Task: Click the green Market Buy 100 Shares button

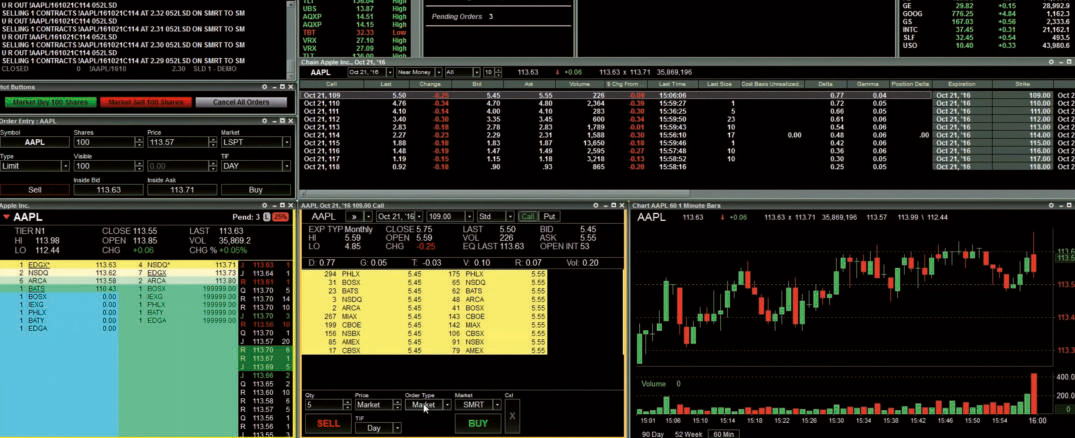Action: tap(51, 102)
